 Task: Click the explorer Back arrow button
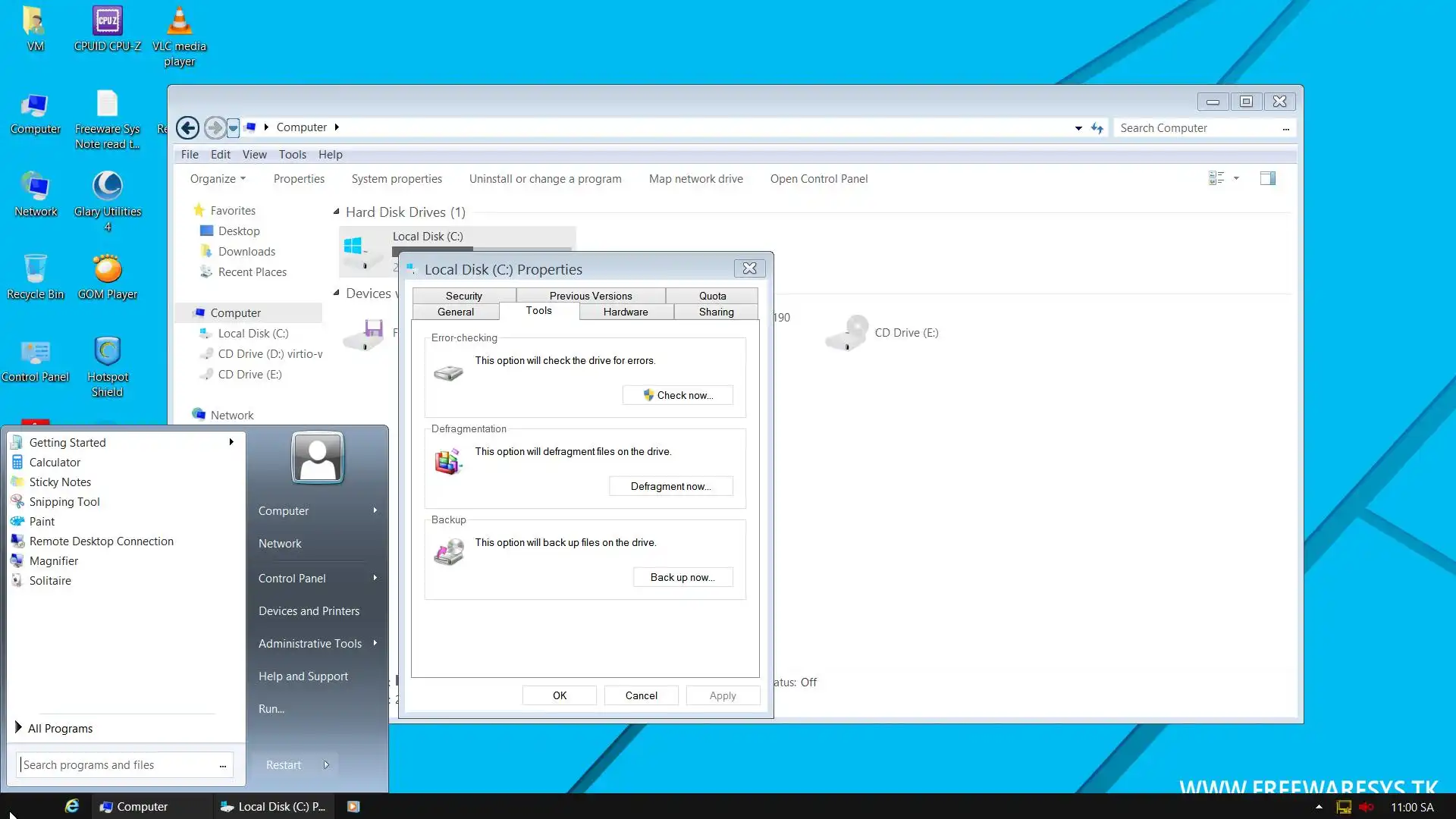188,127
